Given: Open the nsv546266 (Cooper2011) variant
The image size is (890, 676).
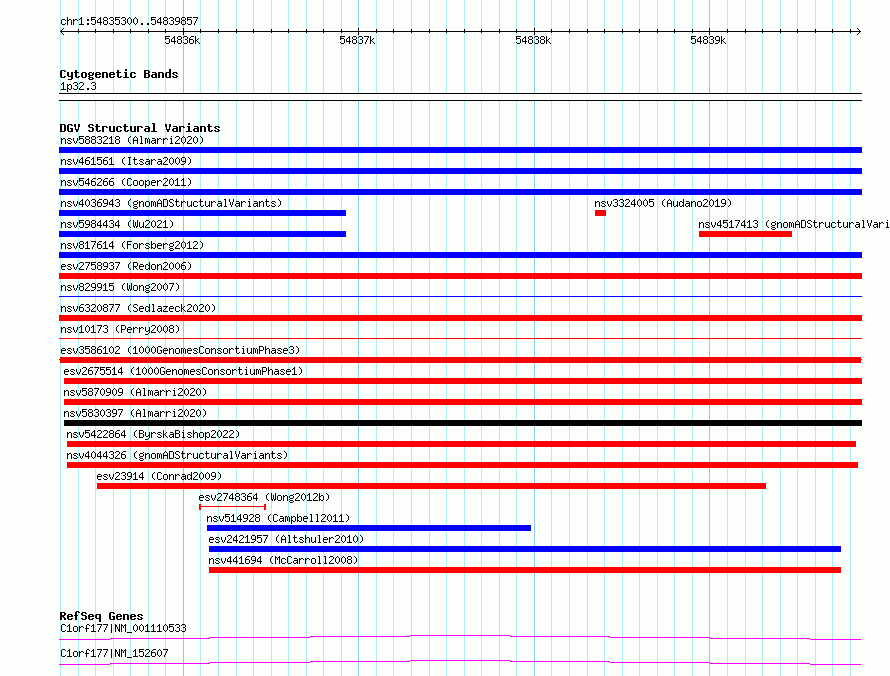Looking at the screenshot, I should pyautogui.click(x=460, y=192).
